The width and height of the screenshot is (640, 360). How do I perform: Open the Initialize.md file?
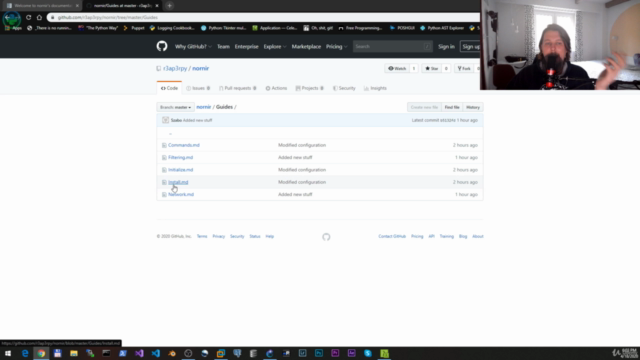180,170
